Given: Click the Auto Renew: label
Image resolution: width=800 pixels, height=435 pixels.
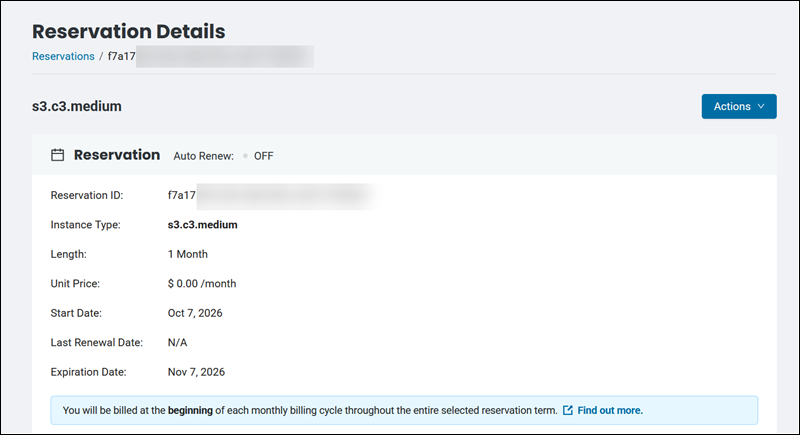Looking at the screenshot, I should [204, 156].
